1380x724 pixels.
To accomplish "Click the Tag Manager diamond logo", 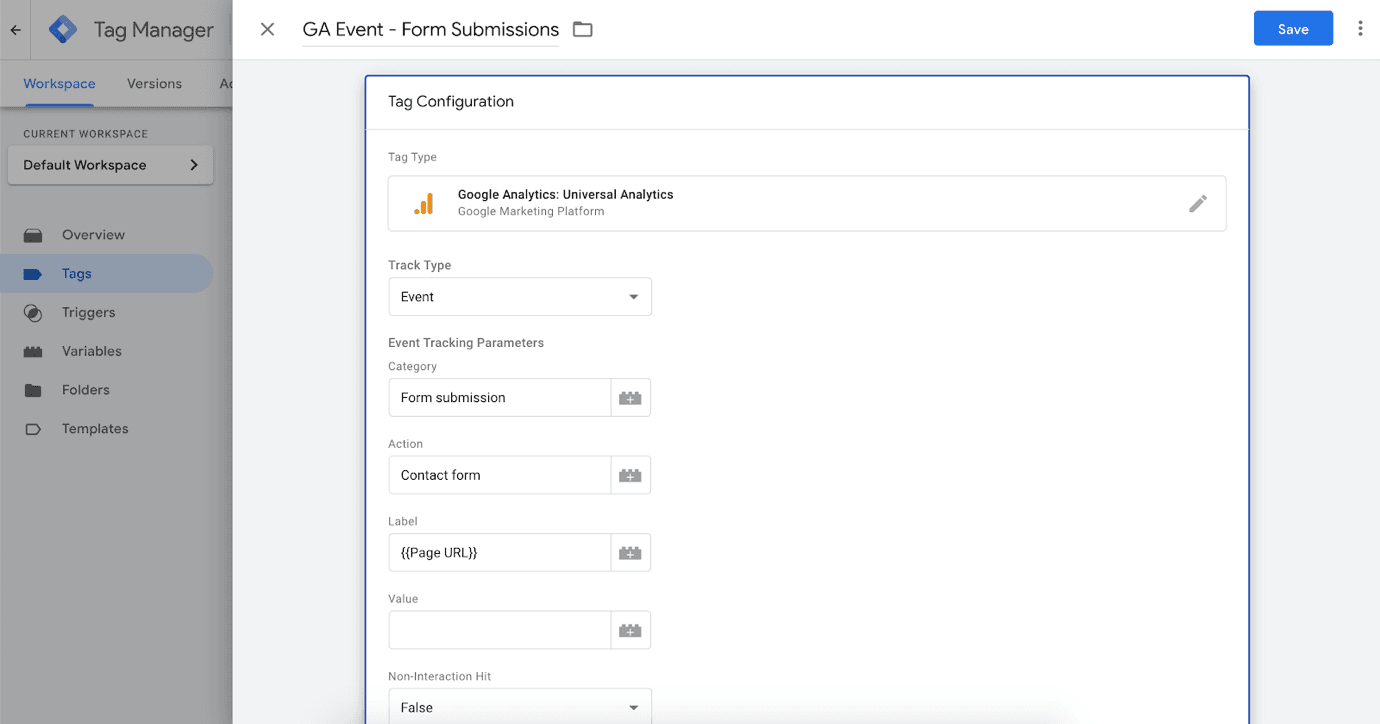I will point(63,29).
